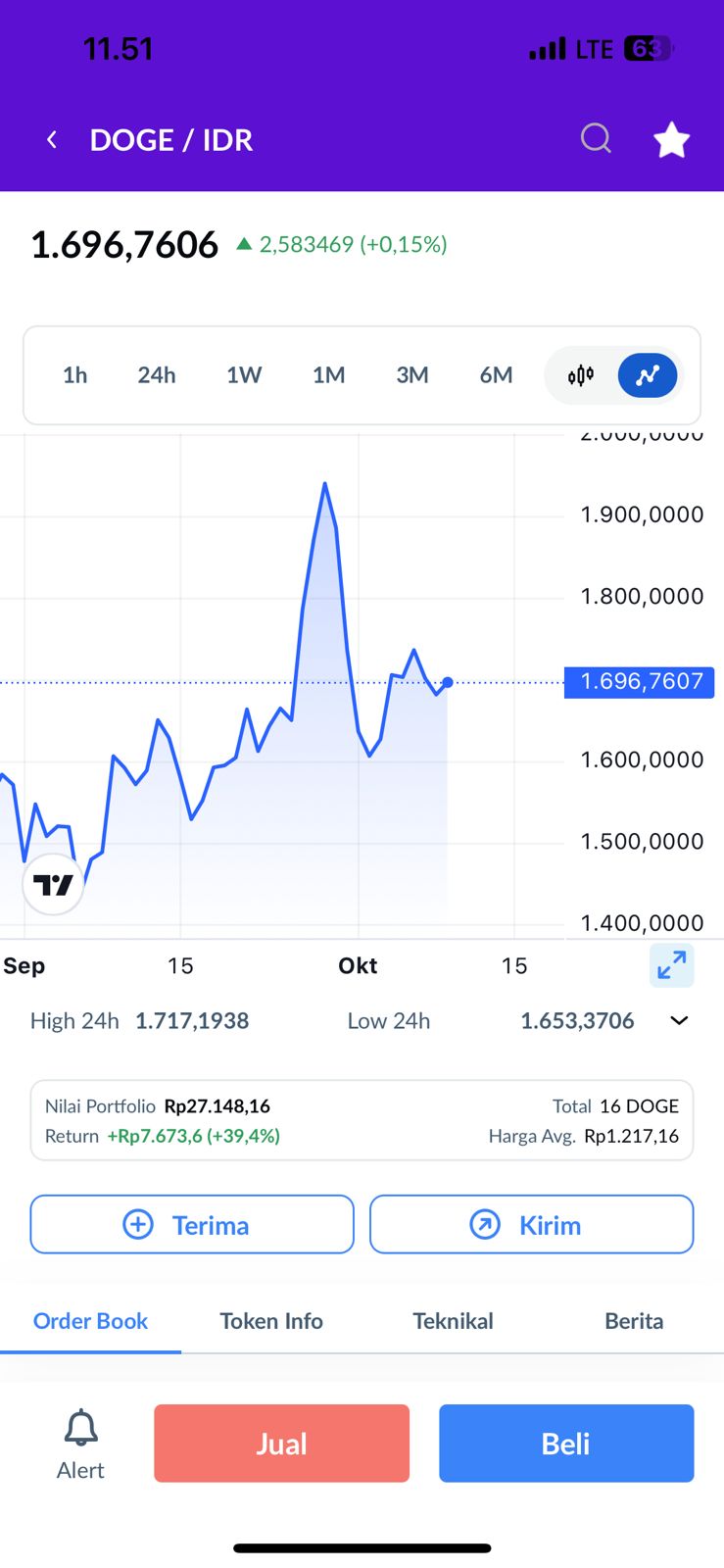Select the 3M timeframe

click(x=412, y=375)
